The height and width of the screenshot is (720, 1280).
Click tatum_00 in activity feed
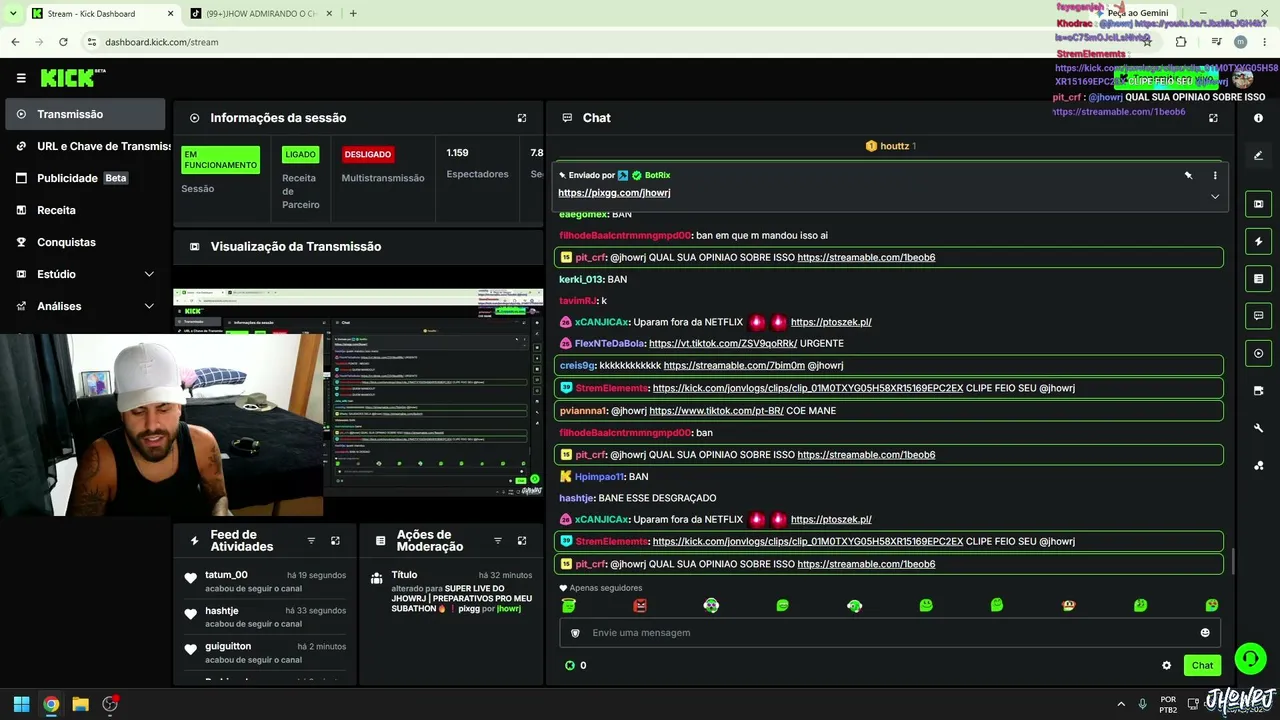coord(226,575)
